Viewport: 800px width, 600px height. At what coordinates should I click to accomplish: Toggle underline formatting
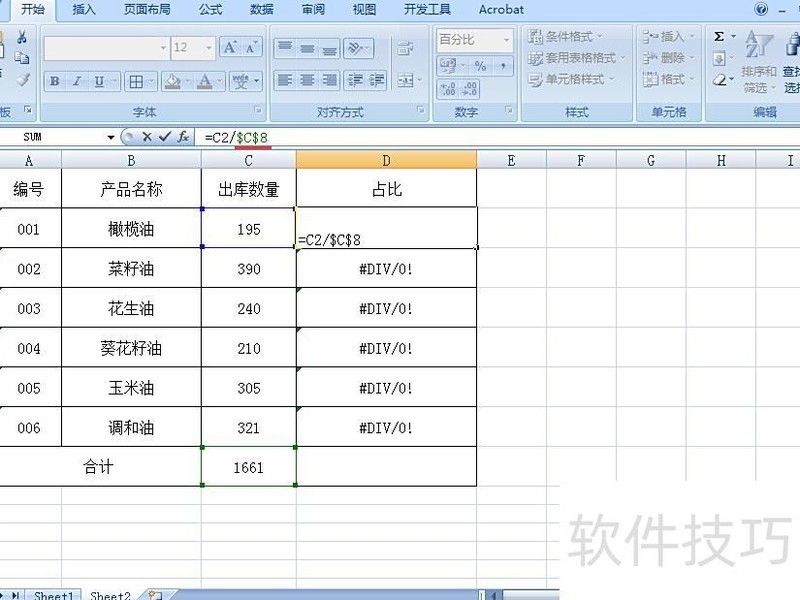coord(99,82)
